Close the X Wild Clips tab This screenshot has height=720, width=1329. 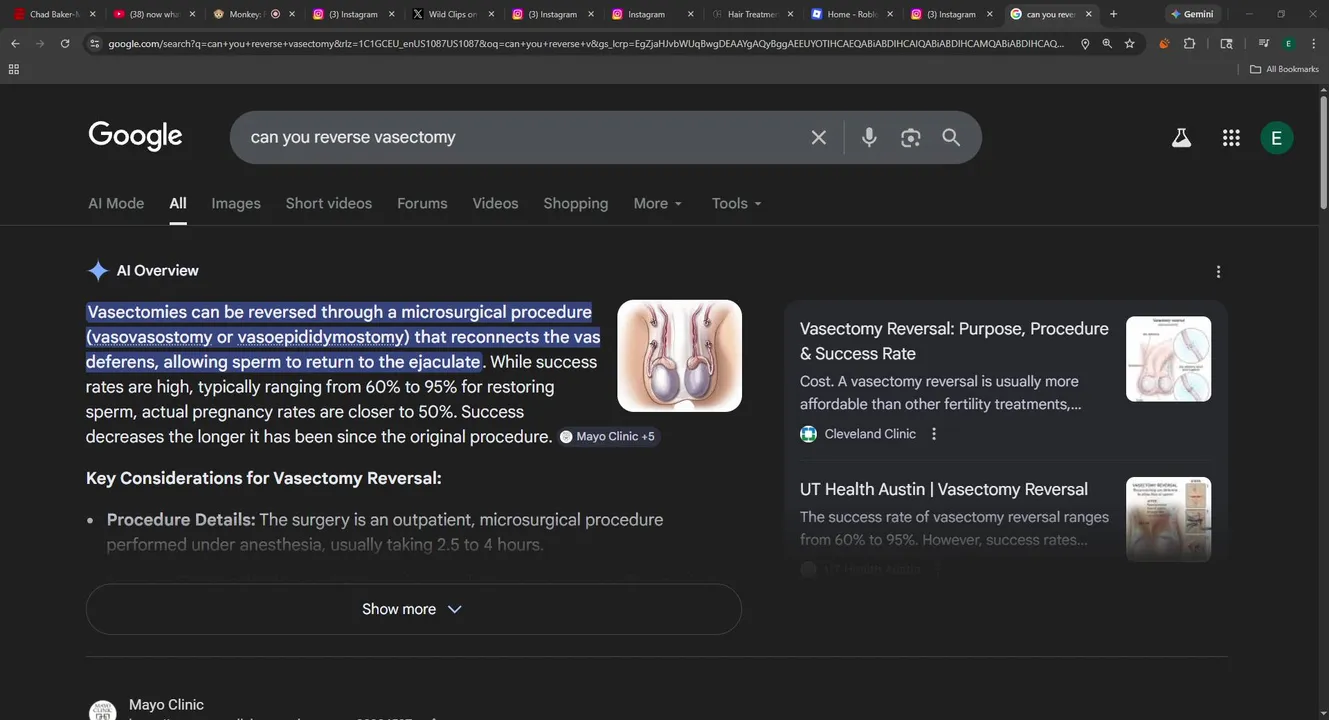(491, 14)
